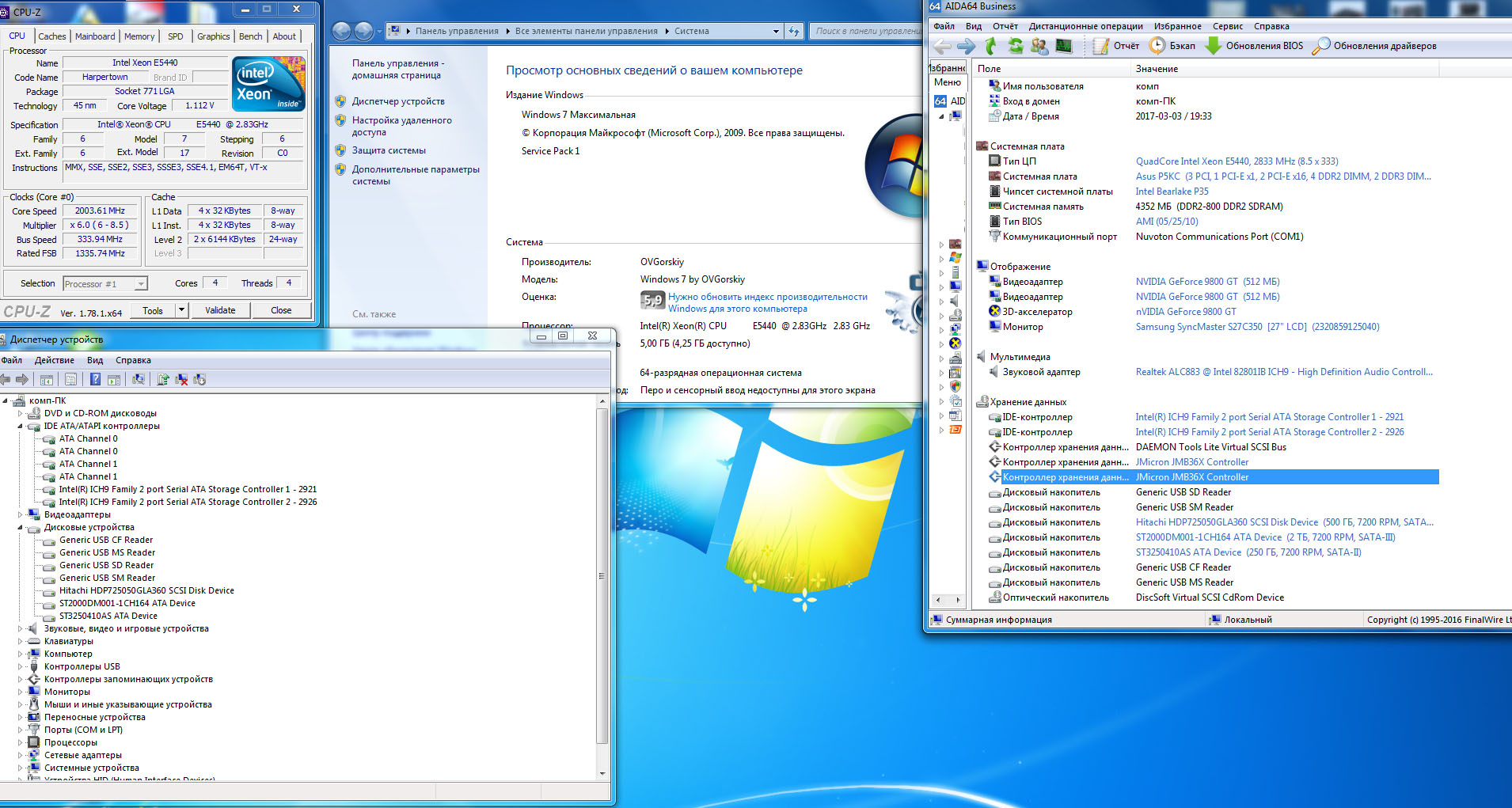
Task: Click the Tools button in CPU-Z
Action: 153,310
